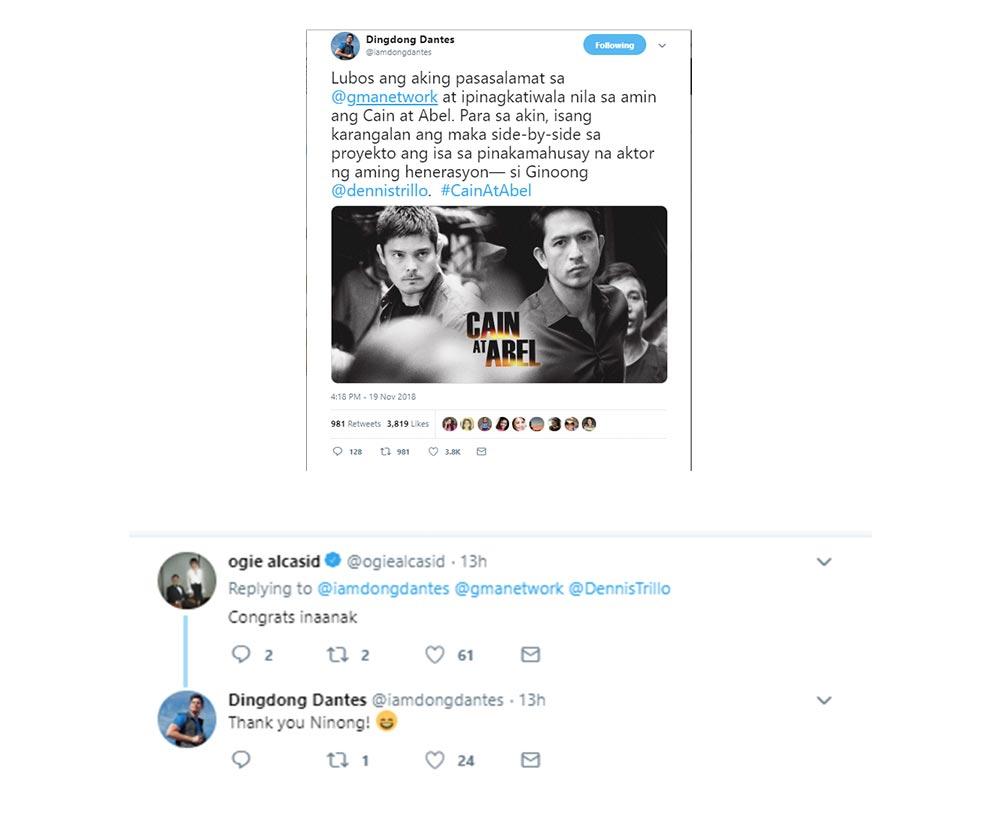
Task: Retweet ogie alcasid's Congrats comment
Action: click(x=337, y=655)
